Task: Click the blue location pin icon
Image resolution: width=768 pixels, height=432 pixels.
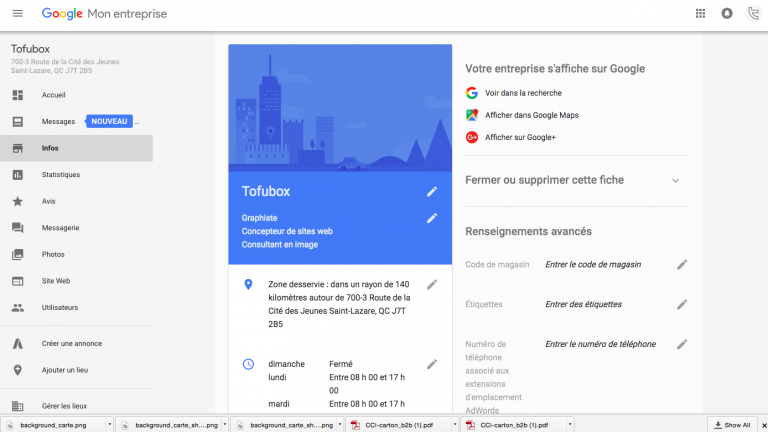Action: tap(248, 285)
